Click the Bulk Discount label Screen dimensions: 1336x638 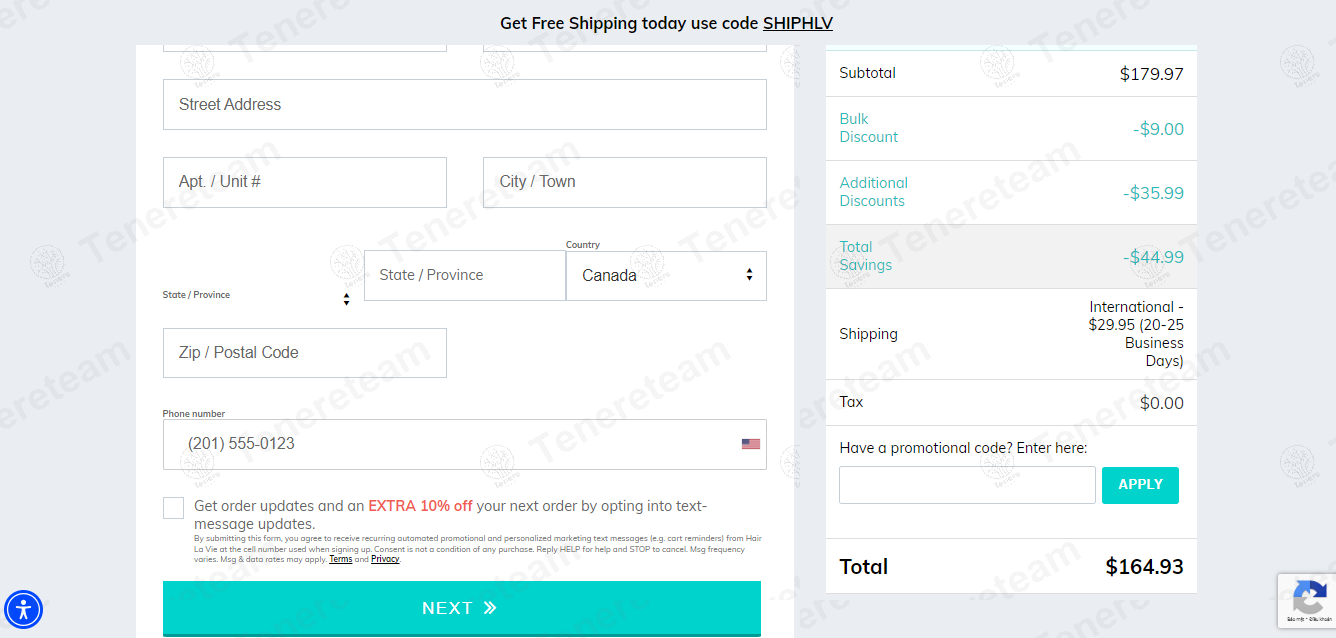(x=869, y=128)
